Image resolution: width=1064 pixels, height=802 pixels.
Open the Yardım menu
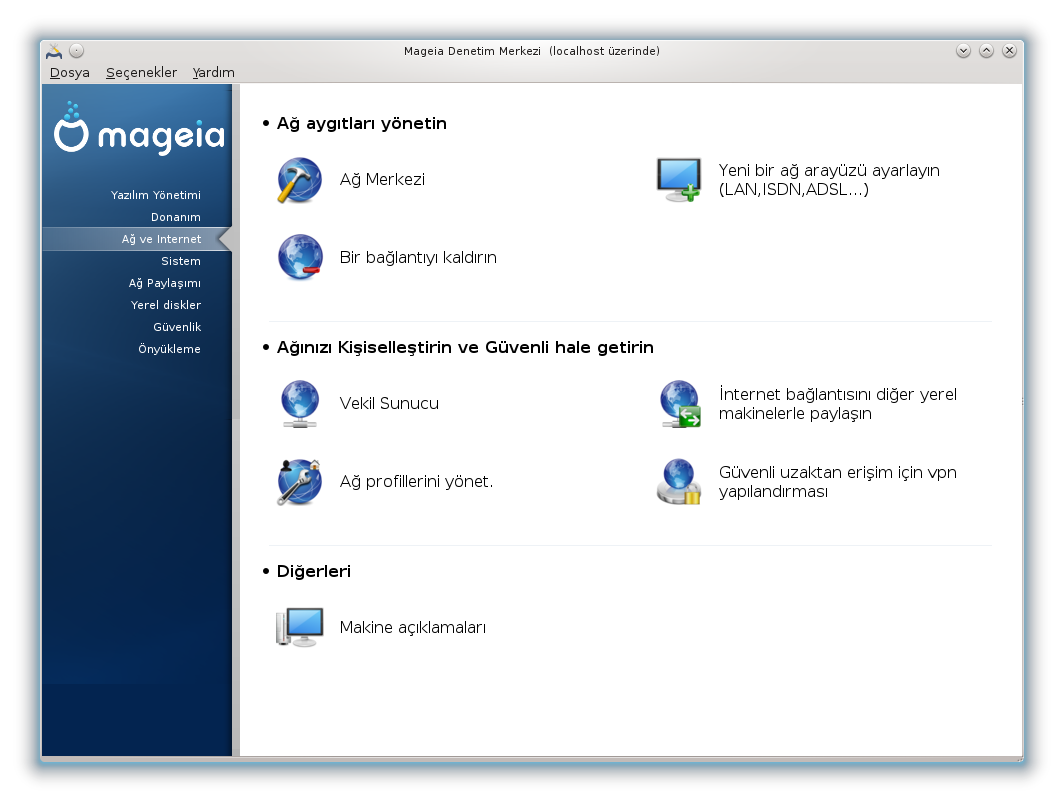tap(213, 73)
